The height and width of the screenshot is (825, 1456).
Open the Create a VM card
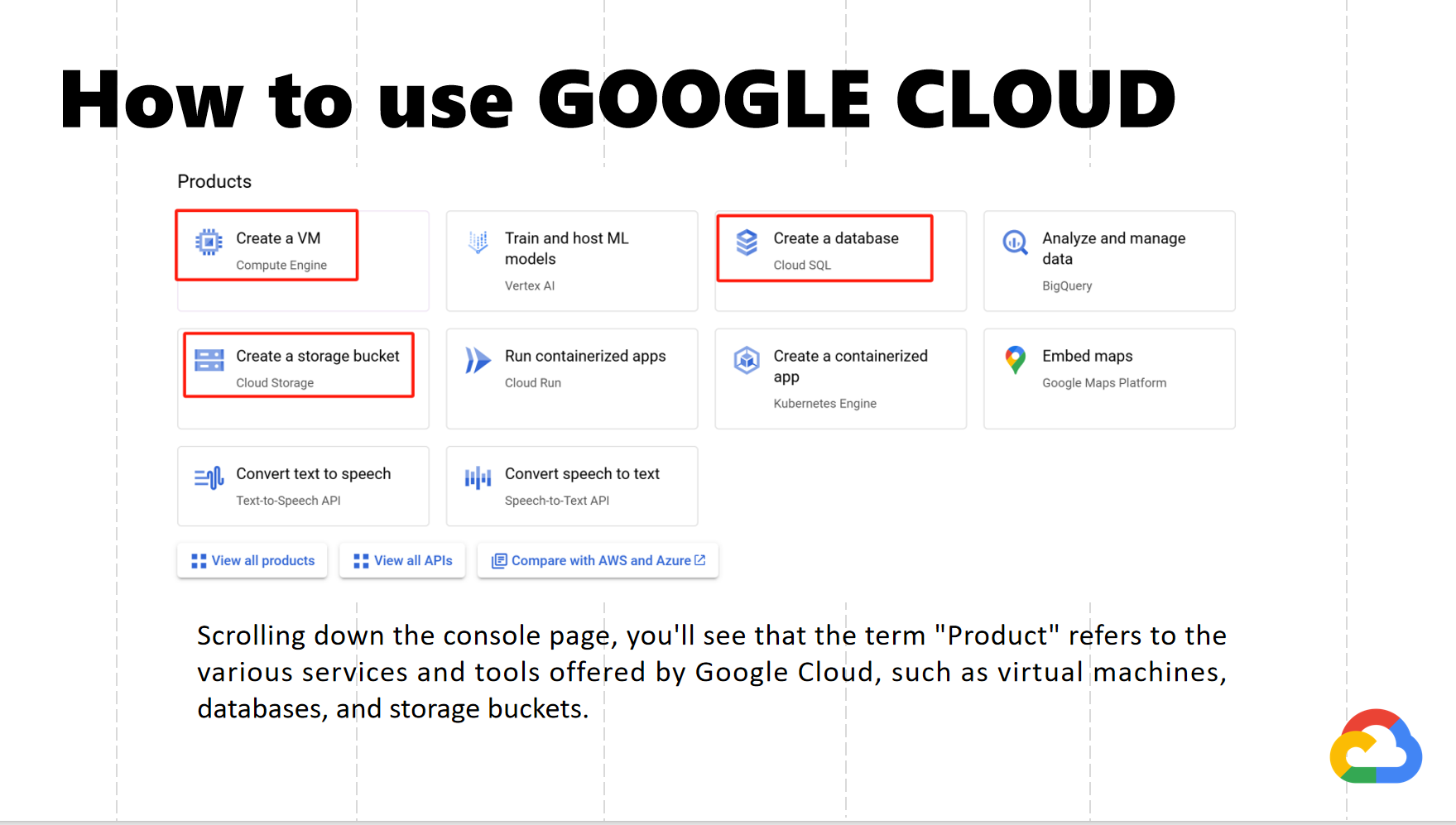pos(303,261)
